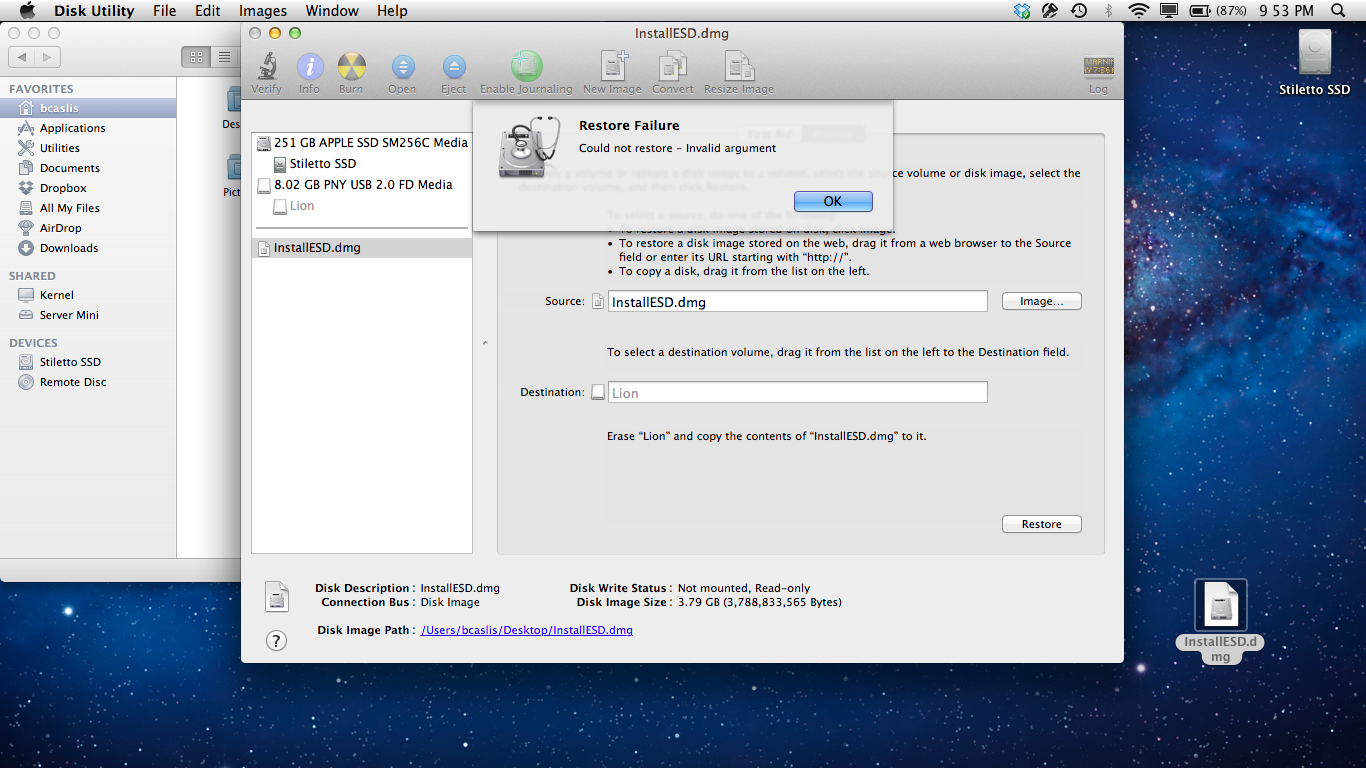Select Remote Disc in Finder sidebar
1366x768 pixels.
[x=88, y=382]
